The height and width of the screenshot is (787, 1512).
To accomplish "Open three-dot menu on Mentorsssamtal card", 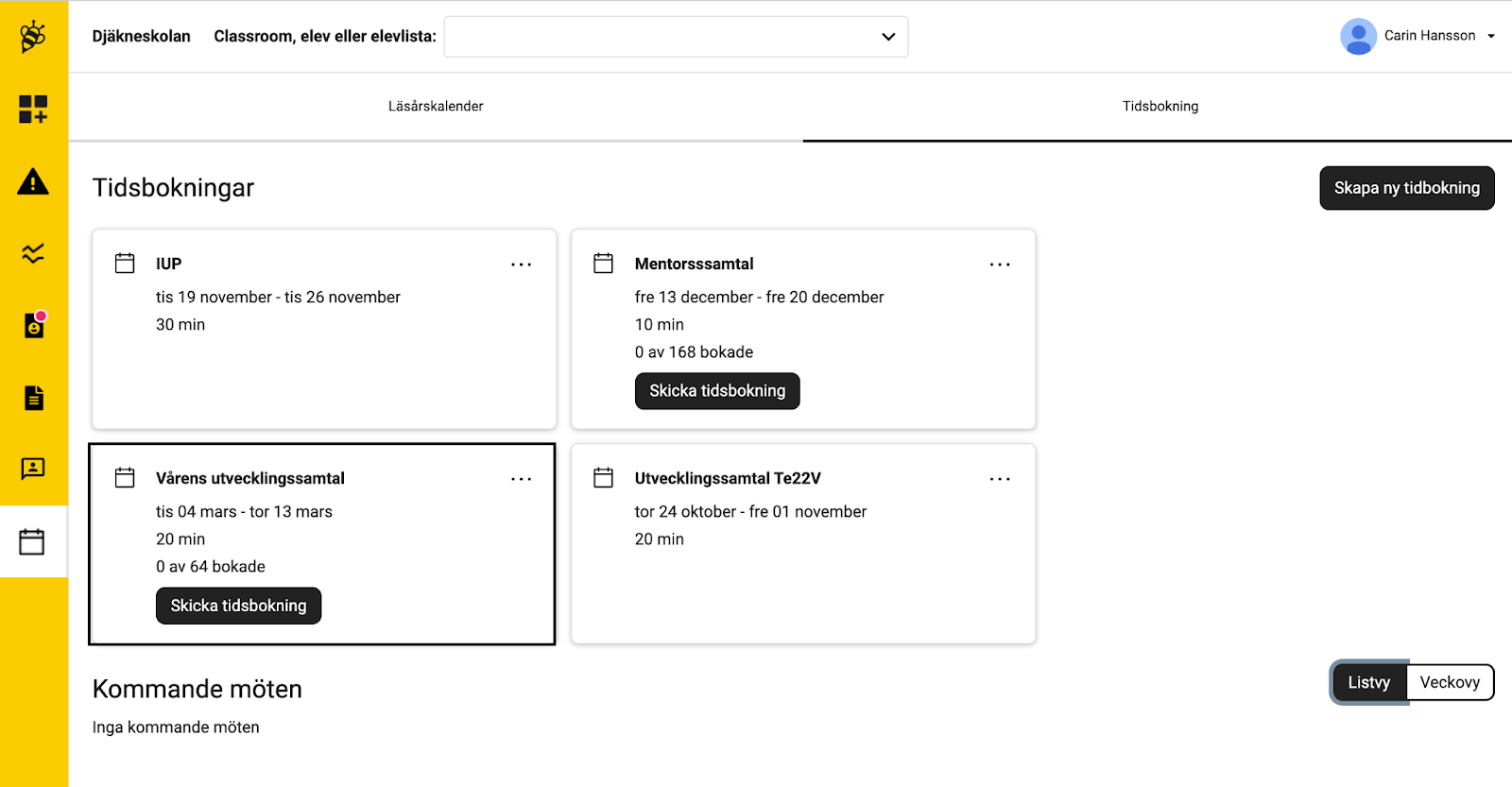I will pos(1000,265).
